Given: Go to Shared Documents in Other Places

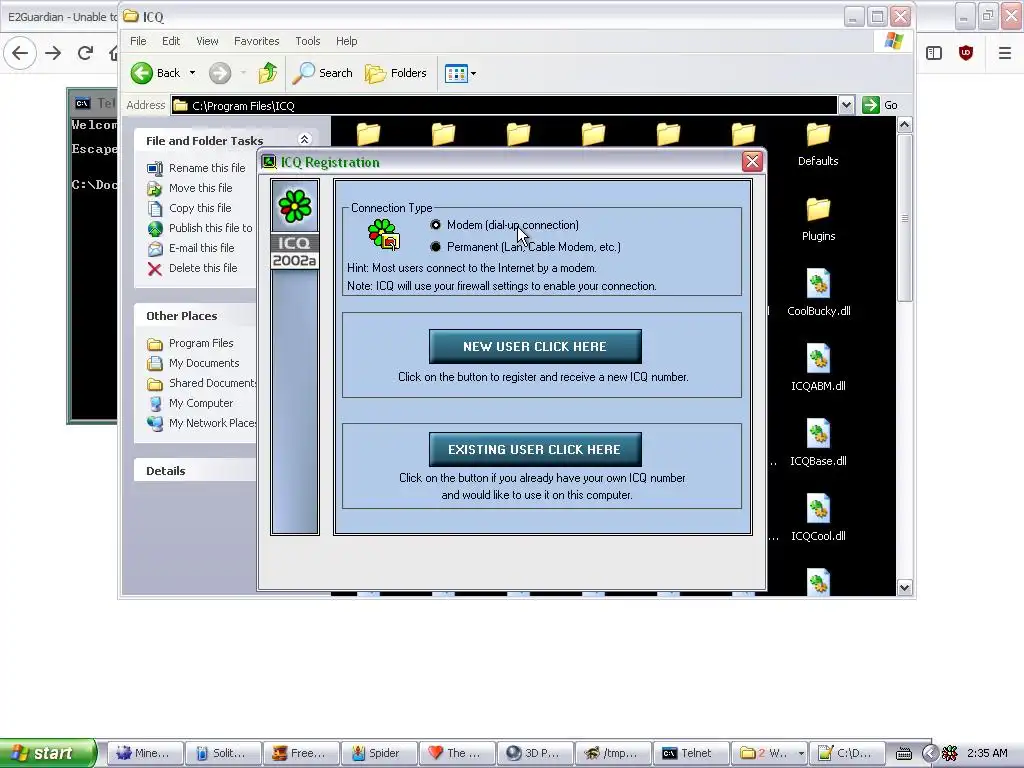Looking at the screenshot, I should (202, 383).
